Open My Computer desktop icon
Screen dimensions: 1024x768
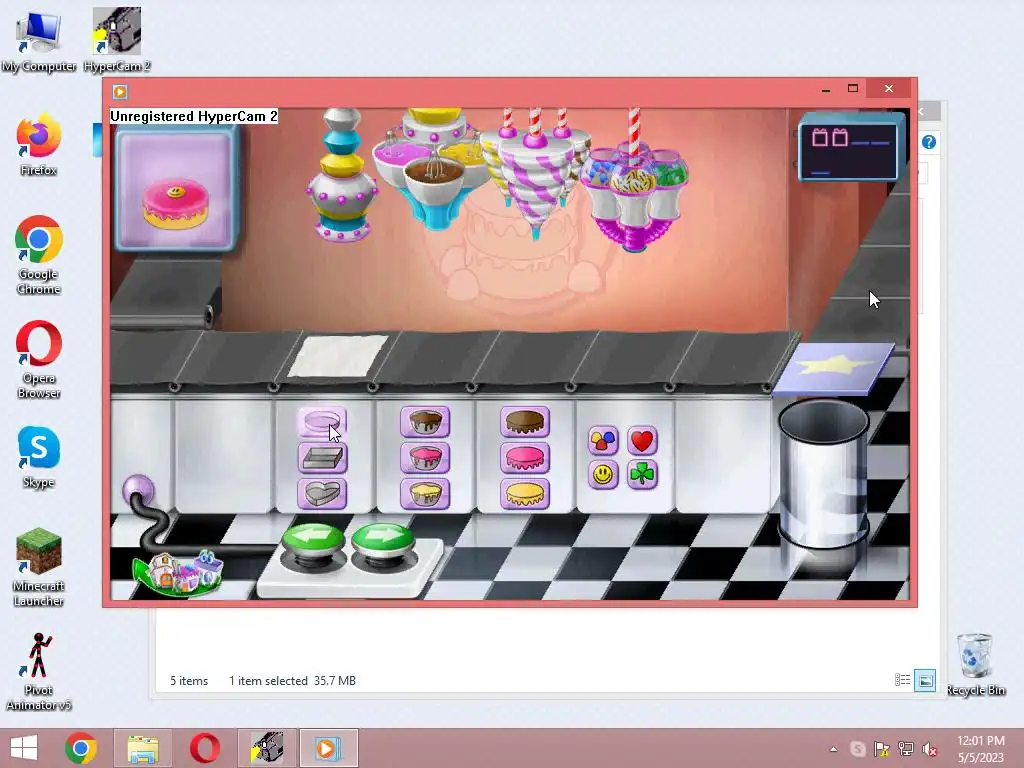(39, 40)
